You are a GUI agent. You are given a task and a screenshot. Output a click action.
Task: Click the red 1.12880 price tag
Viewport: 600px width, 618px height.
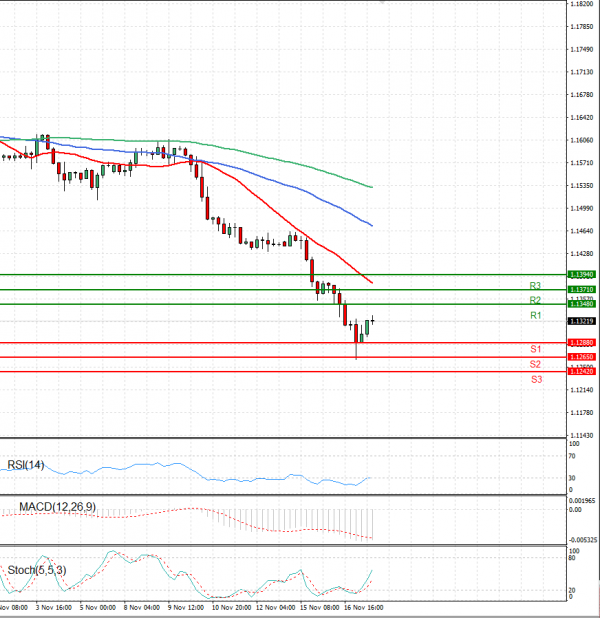point(582,343)
